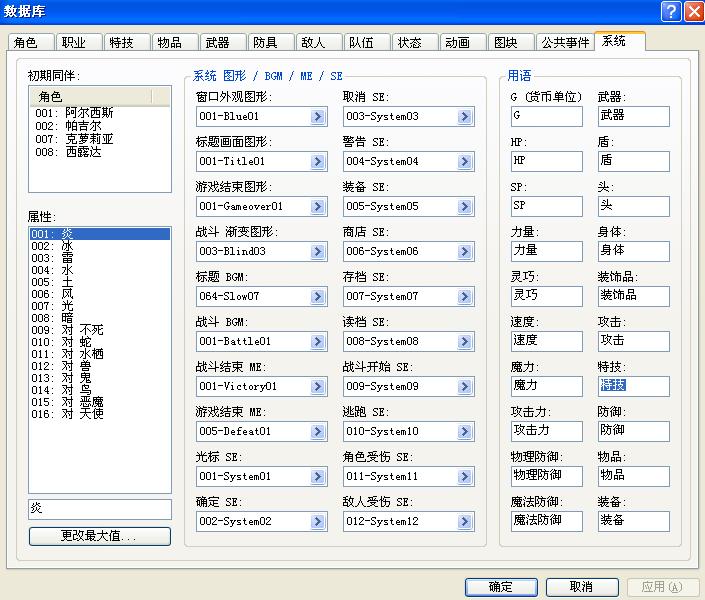This screenshot has height=600, width=705.
Task: Click the currency unit field containing G
Action: point(546,116)
